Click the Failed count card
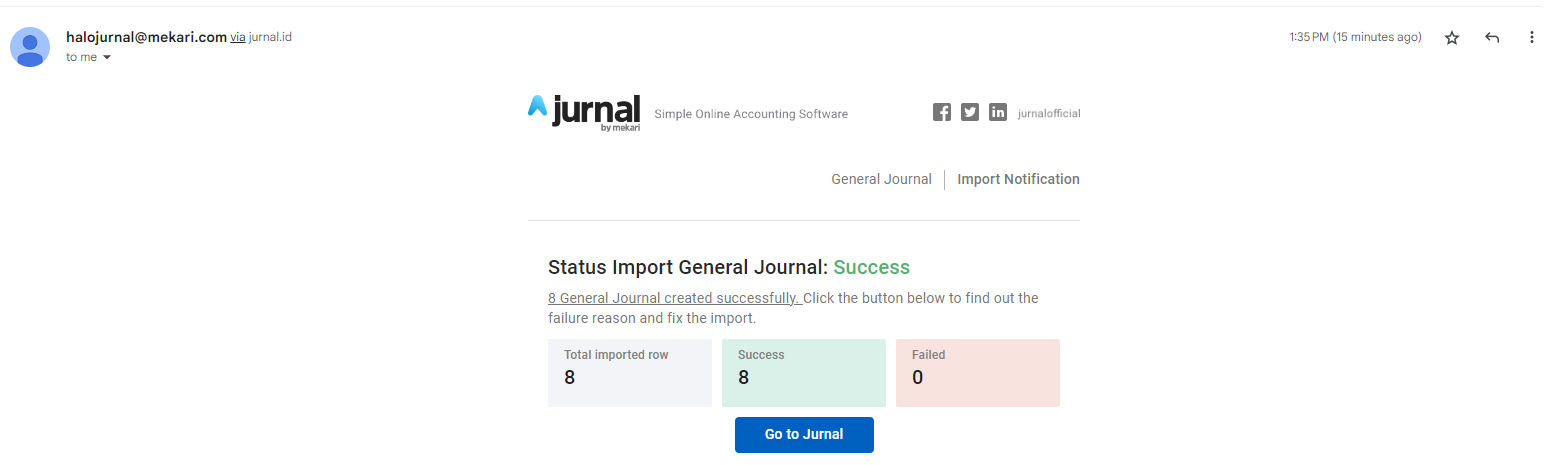Screen dimensions: 1554x465 click(x=978, y=373)
